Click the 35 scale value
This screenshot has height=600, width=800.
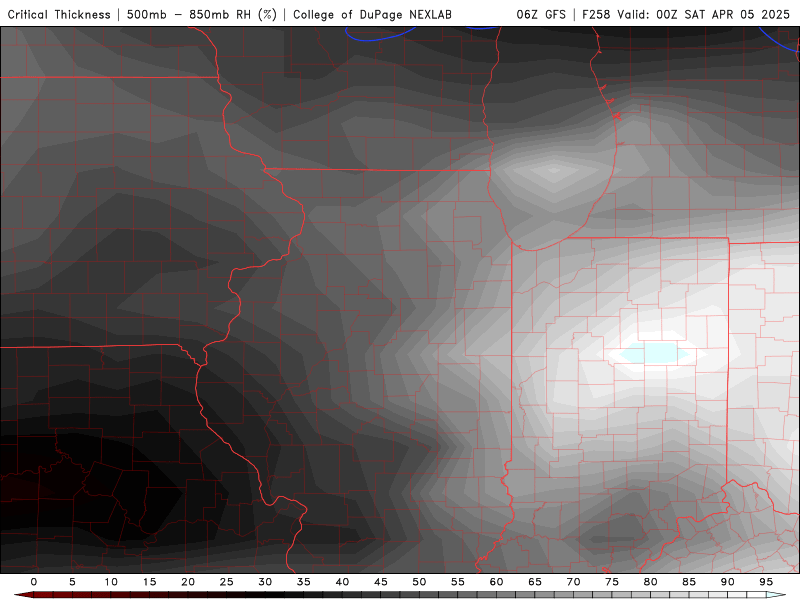(x=304, y=582)
